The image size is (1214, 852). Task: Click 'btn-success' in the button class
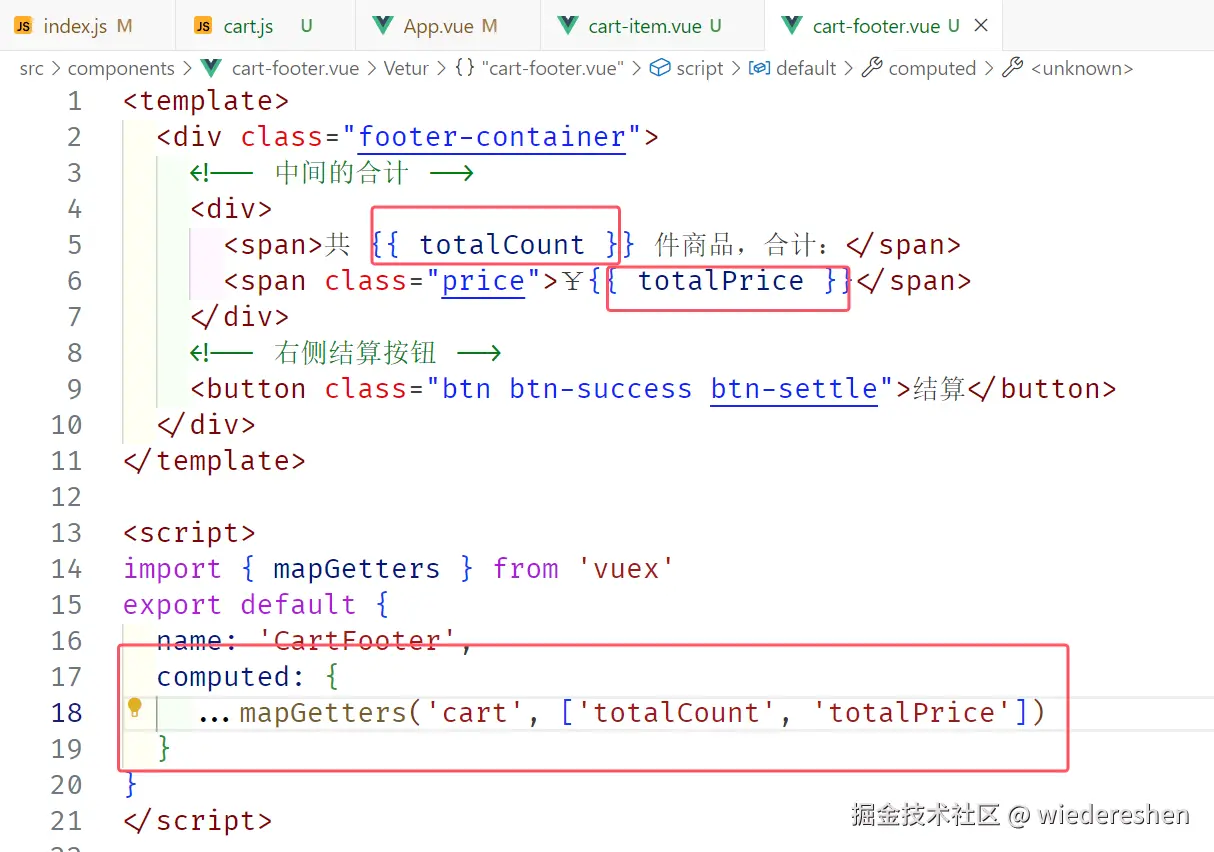[x=600, y=389]
